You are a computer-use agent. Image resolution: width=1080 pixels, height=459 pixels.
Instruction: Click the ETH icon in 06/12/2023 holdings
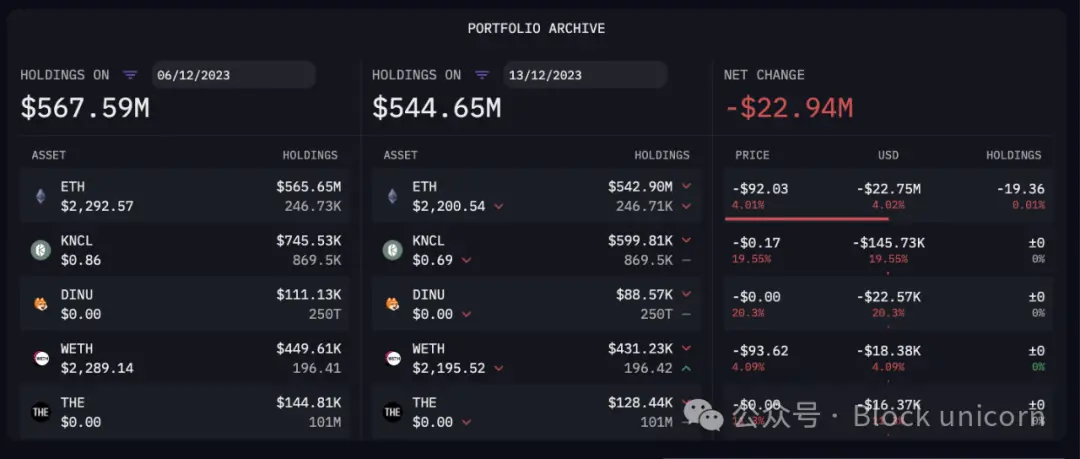pos(41,196)
